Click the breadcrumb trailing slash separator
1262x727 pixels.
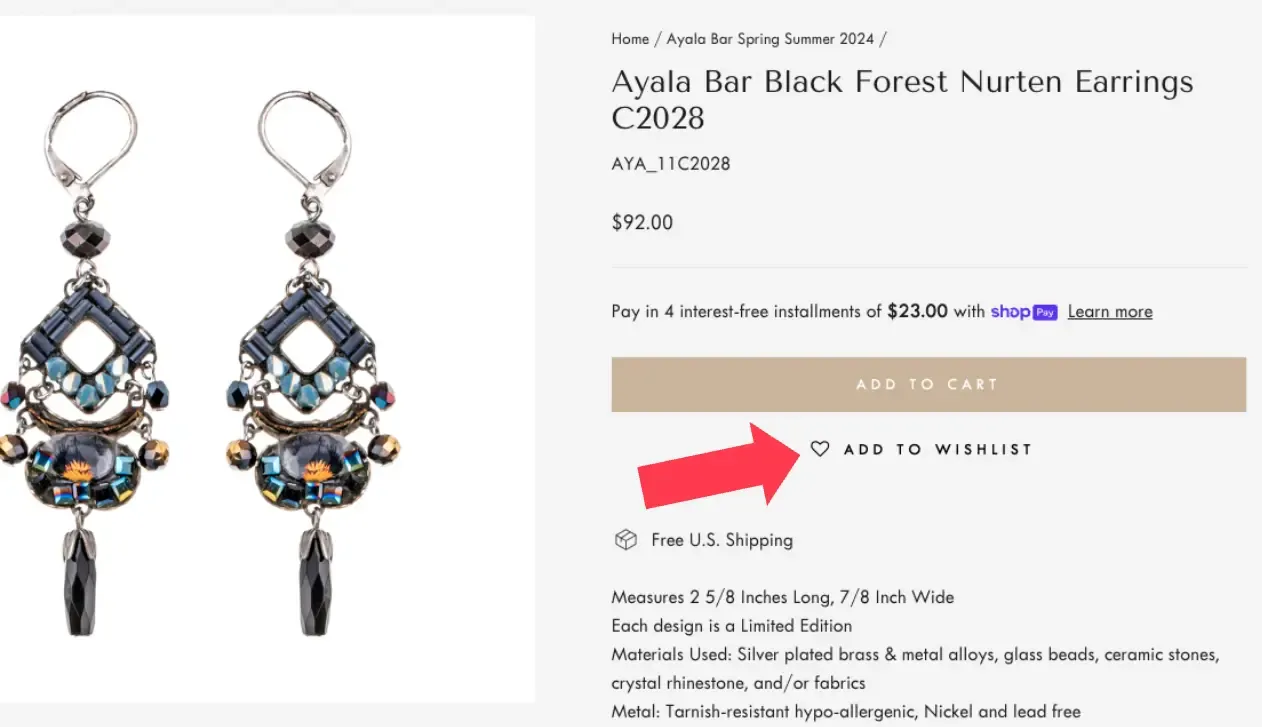pyautogui.click(x=883, y=39)
